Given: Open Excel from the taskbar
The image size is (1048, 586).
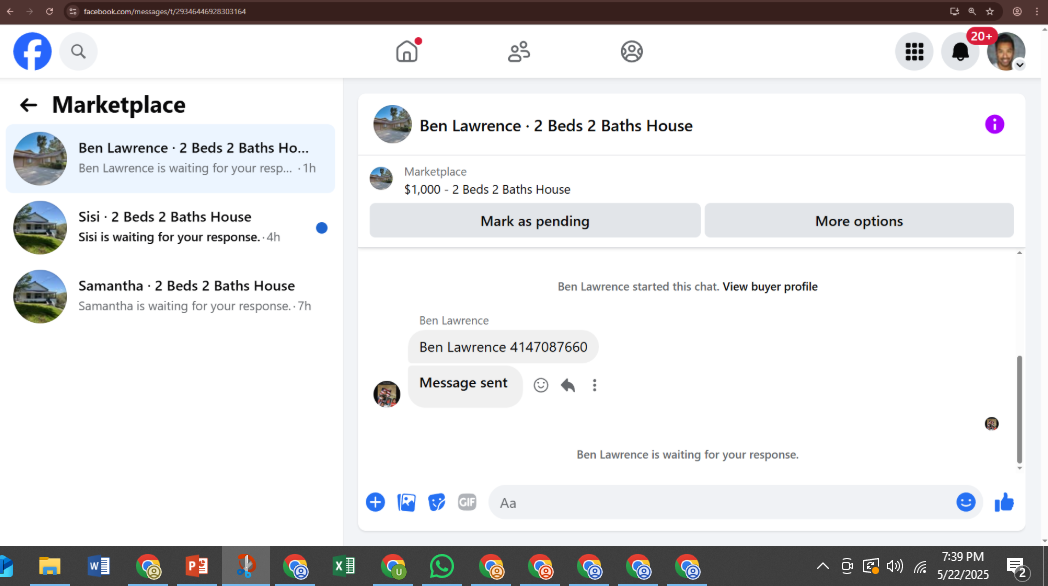Looking at the screenshot, I should pyautogui.click(x=344, y=567).
